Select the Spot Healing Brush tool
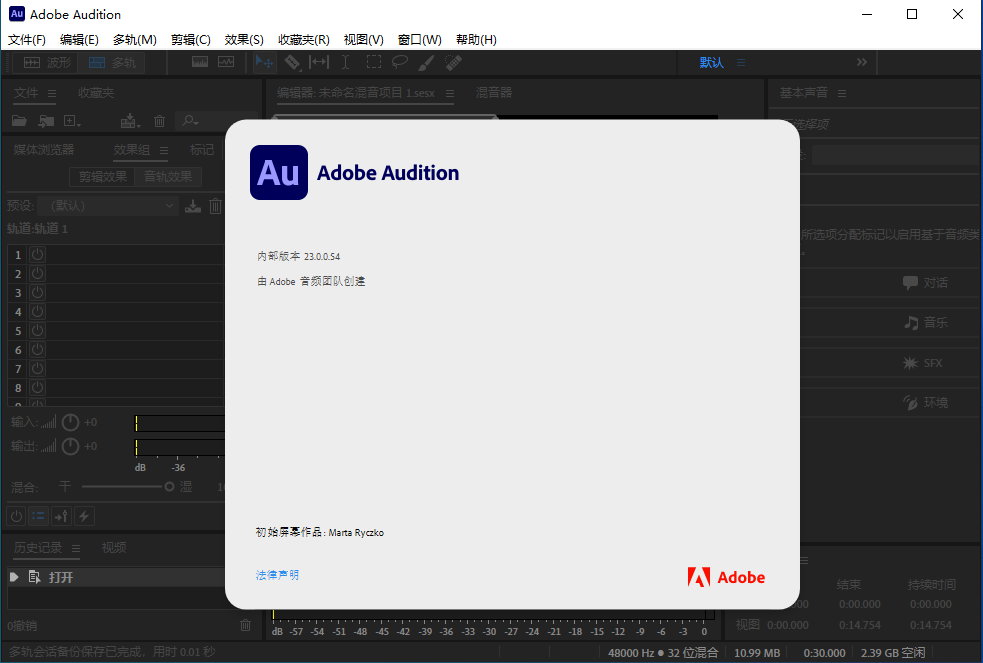Viewport: 983px width, 663px height. [453, 62]
